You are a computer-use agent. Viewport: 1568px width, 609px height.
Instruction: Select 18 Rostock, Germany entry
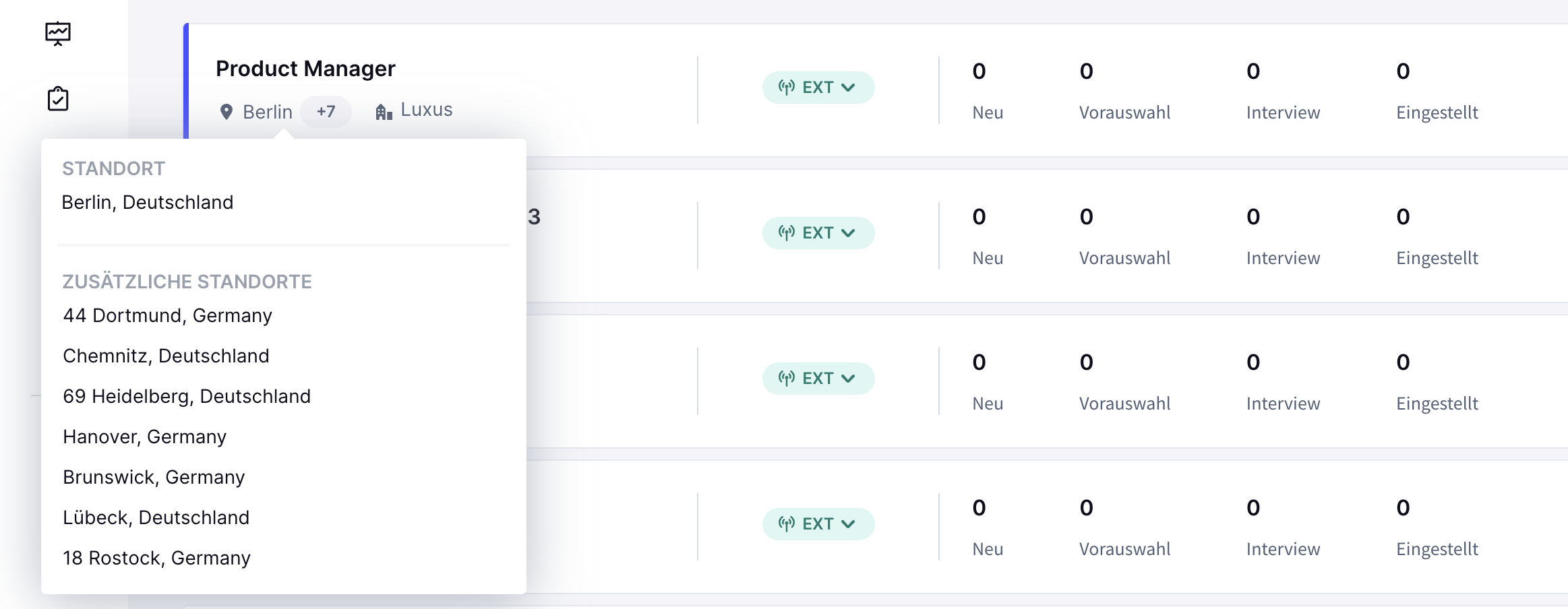pos(156,558)
